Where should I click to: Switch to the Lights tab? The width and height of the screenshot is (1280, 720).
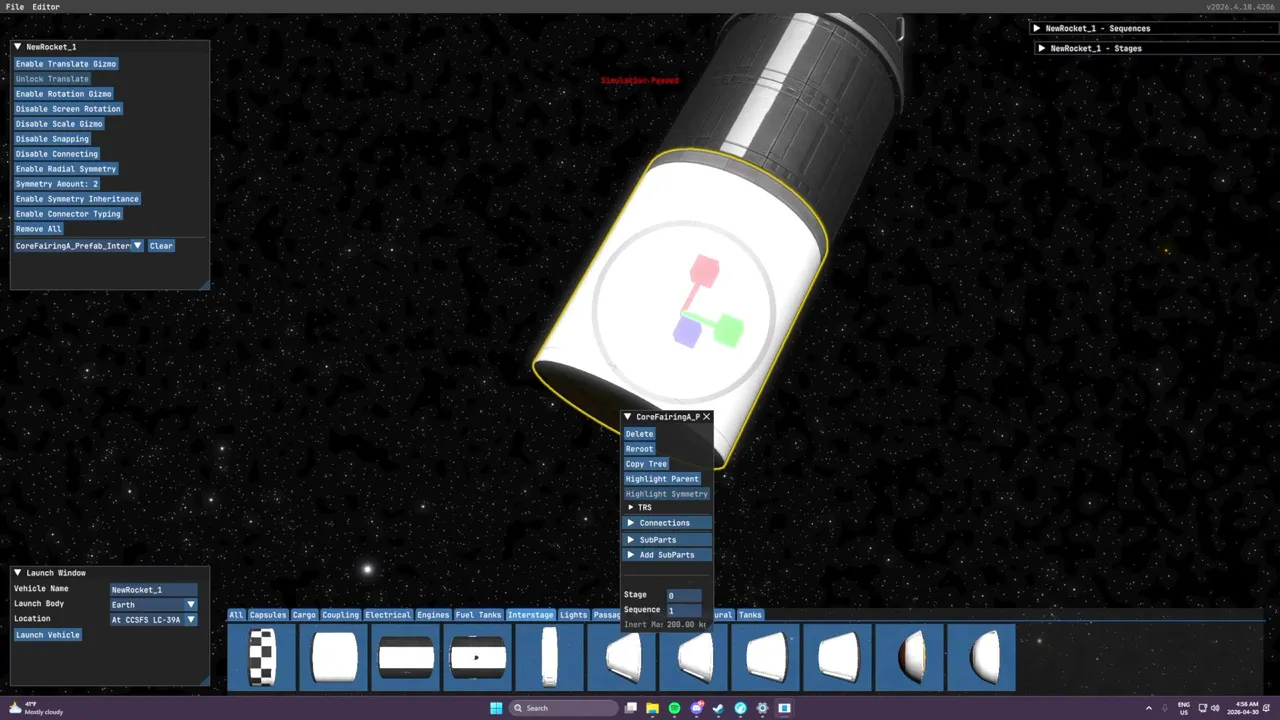point(573,615)
